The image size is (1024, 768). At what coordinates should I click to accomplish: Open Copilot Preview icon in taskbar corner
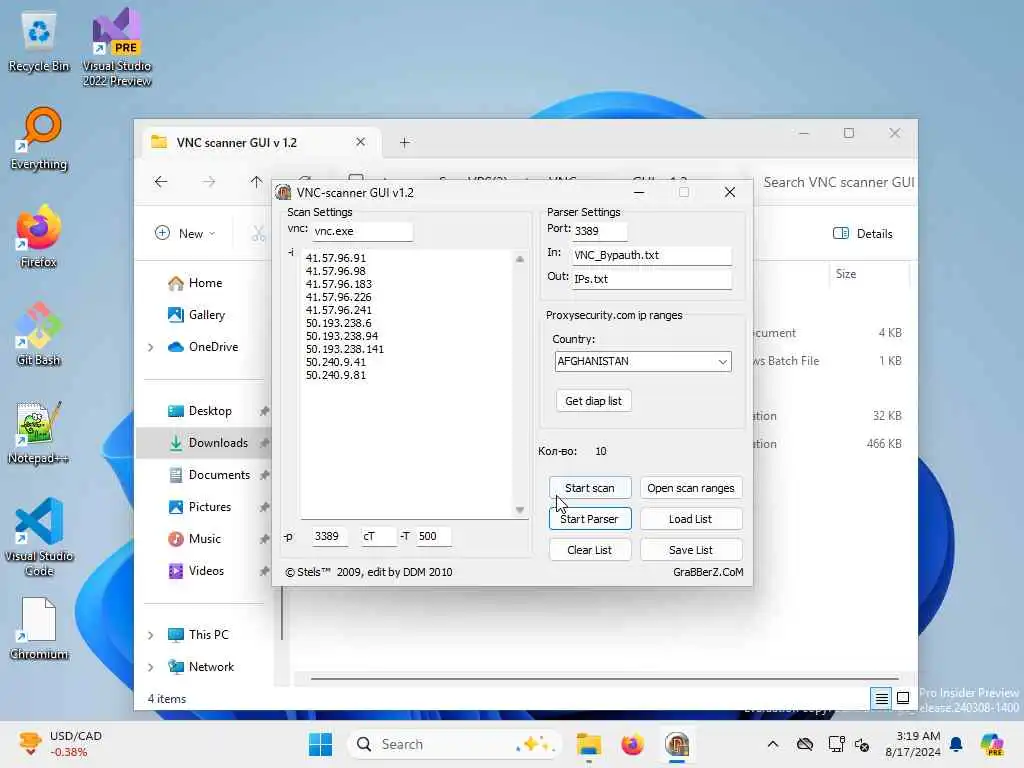pos(992,744)
